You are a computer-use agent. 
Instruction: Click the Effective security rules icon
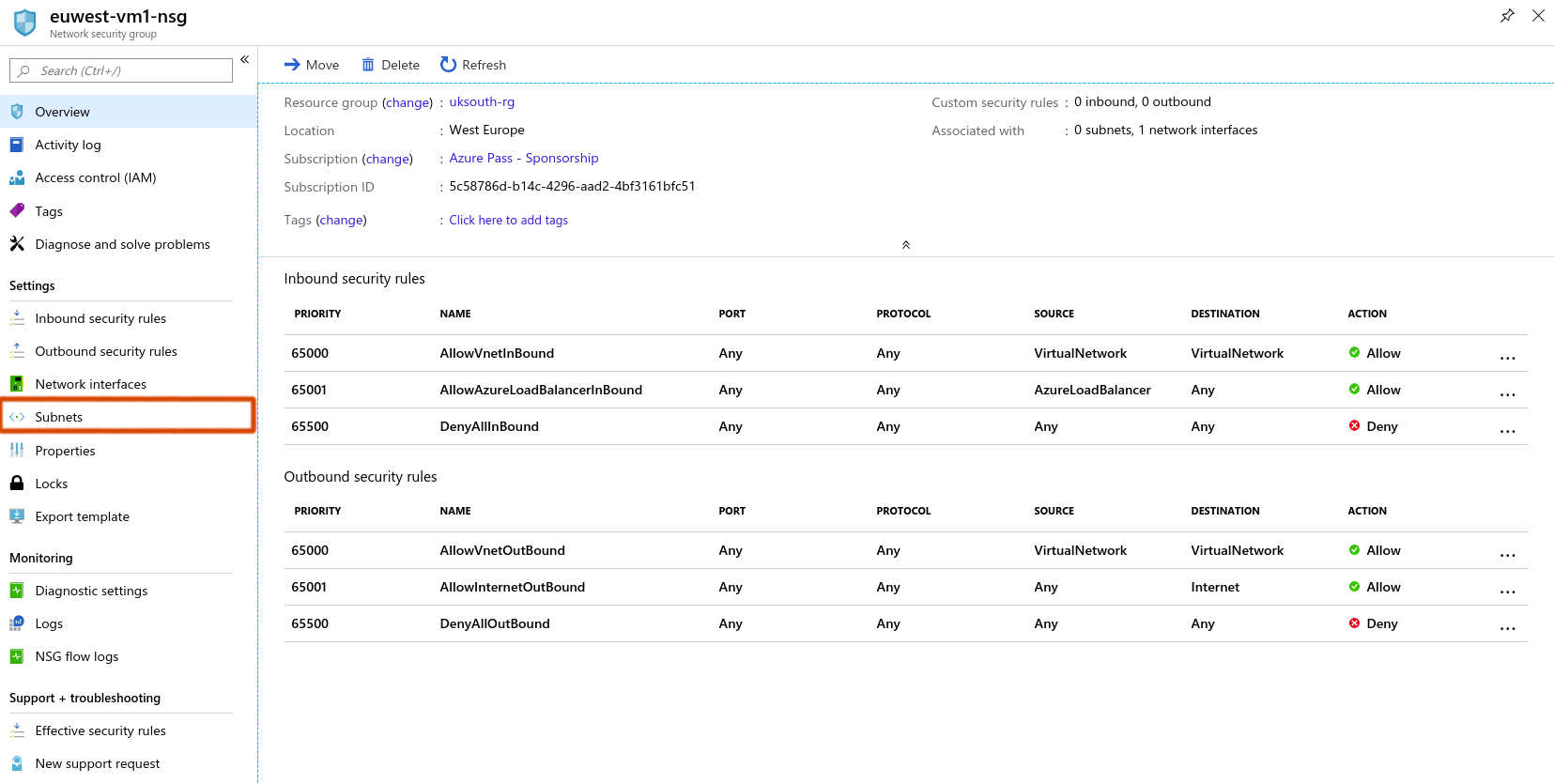click(x=17, y=730)
